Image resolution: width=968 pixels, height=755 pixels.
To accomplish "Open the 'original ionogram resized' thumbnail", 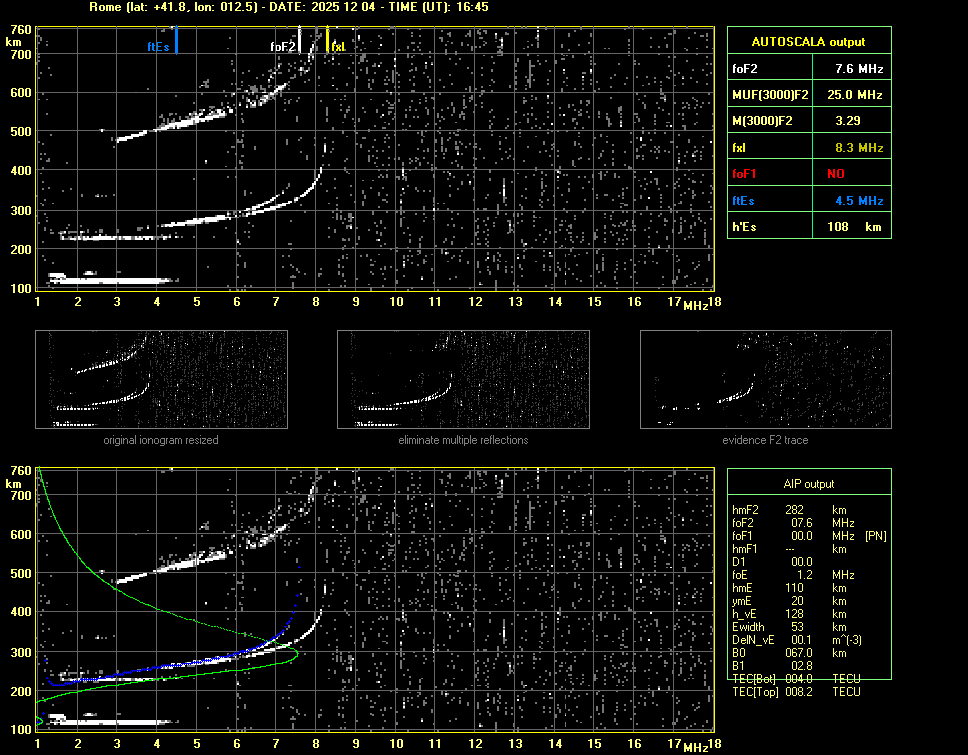I will coord(161,380).
